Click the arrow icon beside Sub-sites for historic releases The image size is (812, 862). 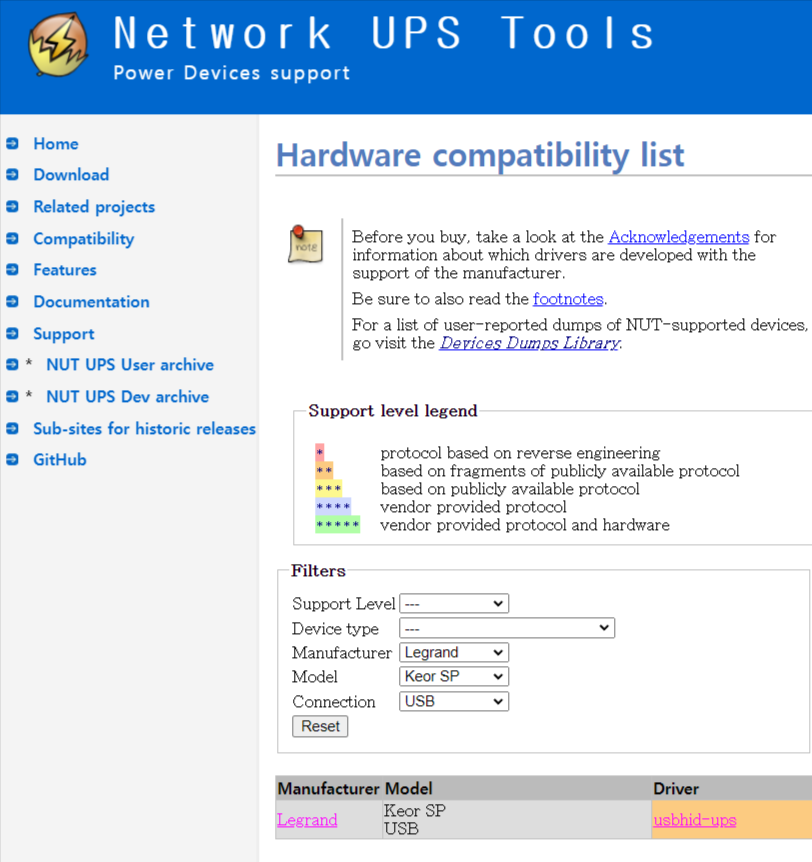tap(12, 428)
